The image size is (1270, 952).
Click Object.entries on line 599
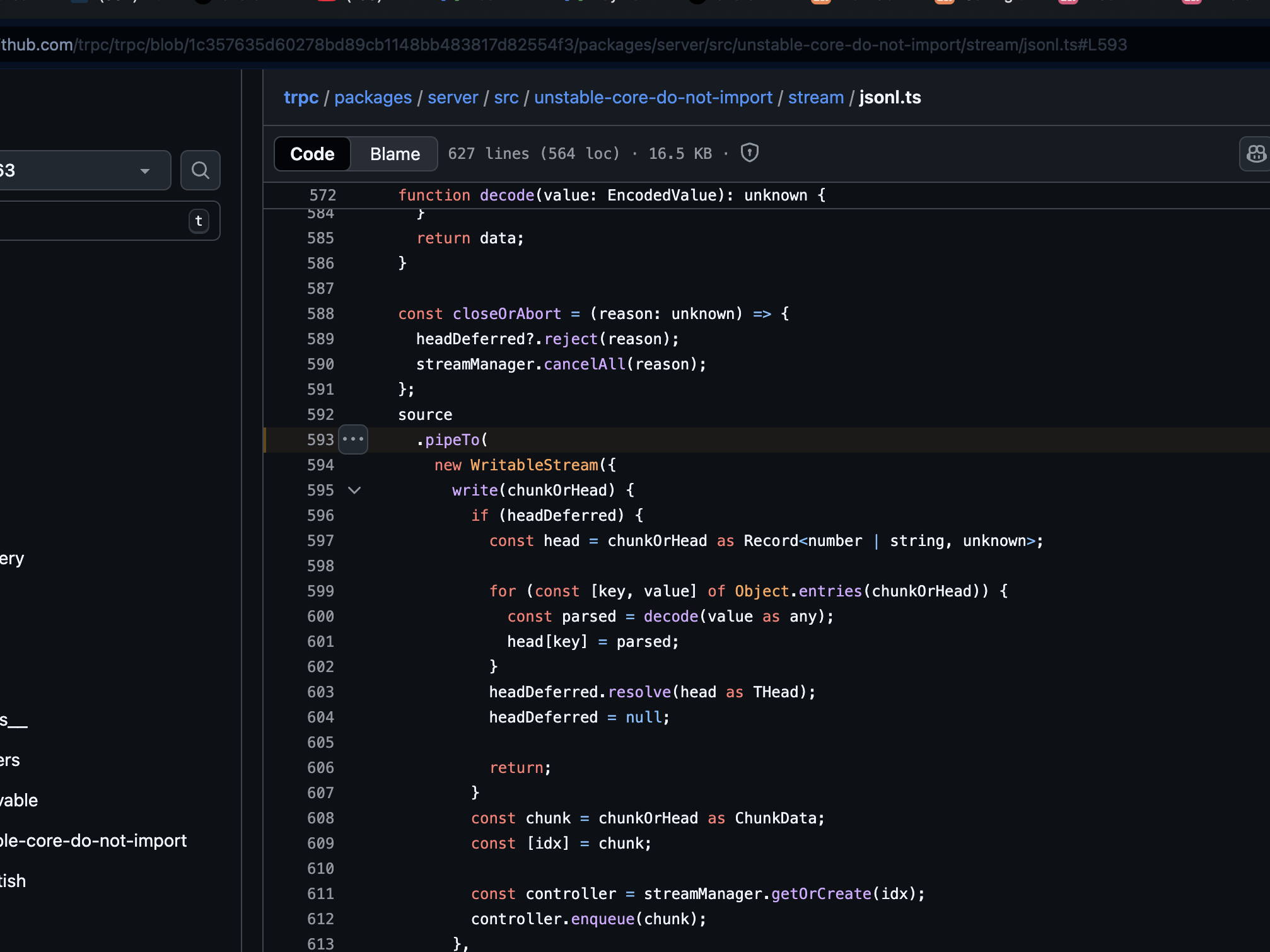[798, 591]
